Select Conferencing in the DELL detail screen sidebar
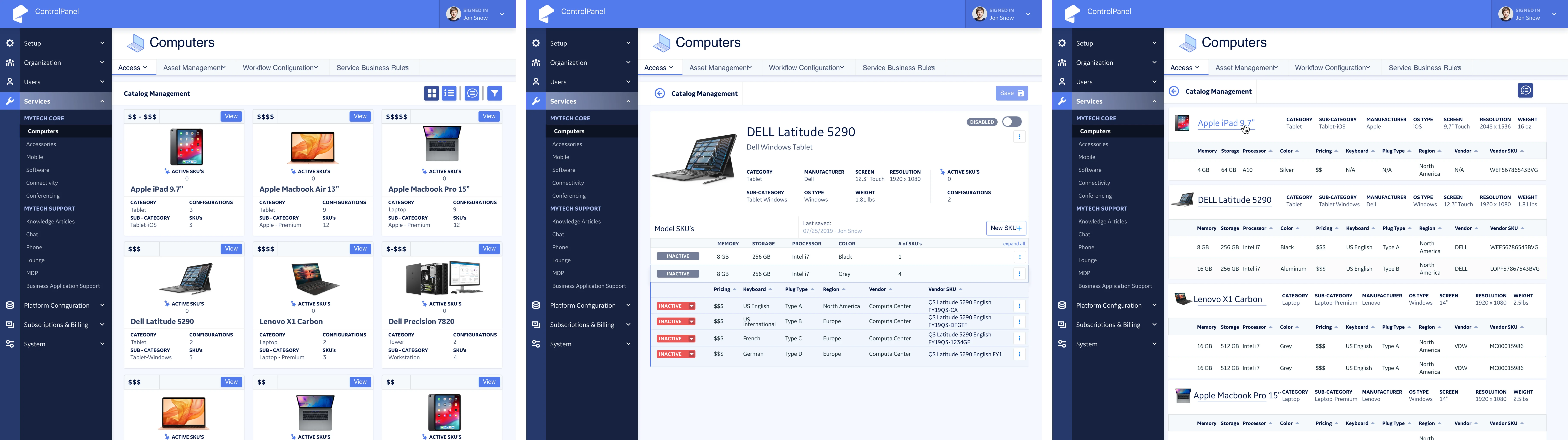The width and height of the screenshot is (1568, 440). tap(569, 196)
